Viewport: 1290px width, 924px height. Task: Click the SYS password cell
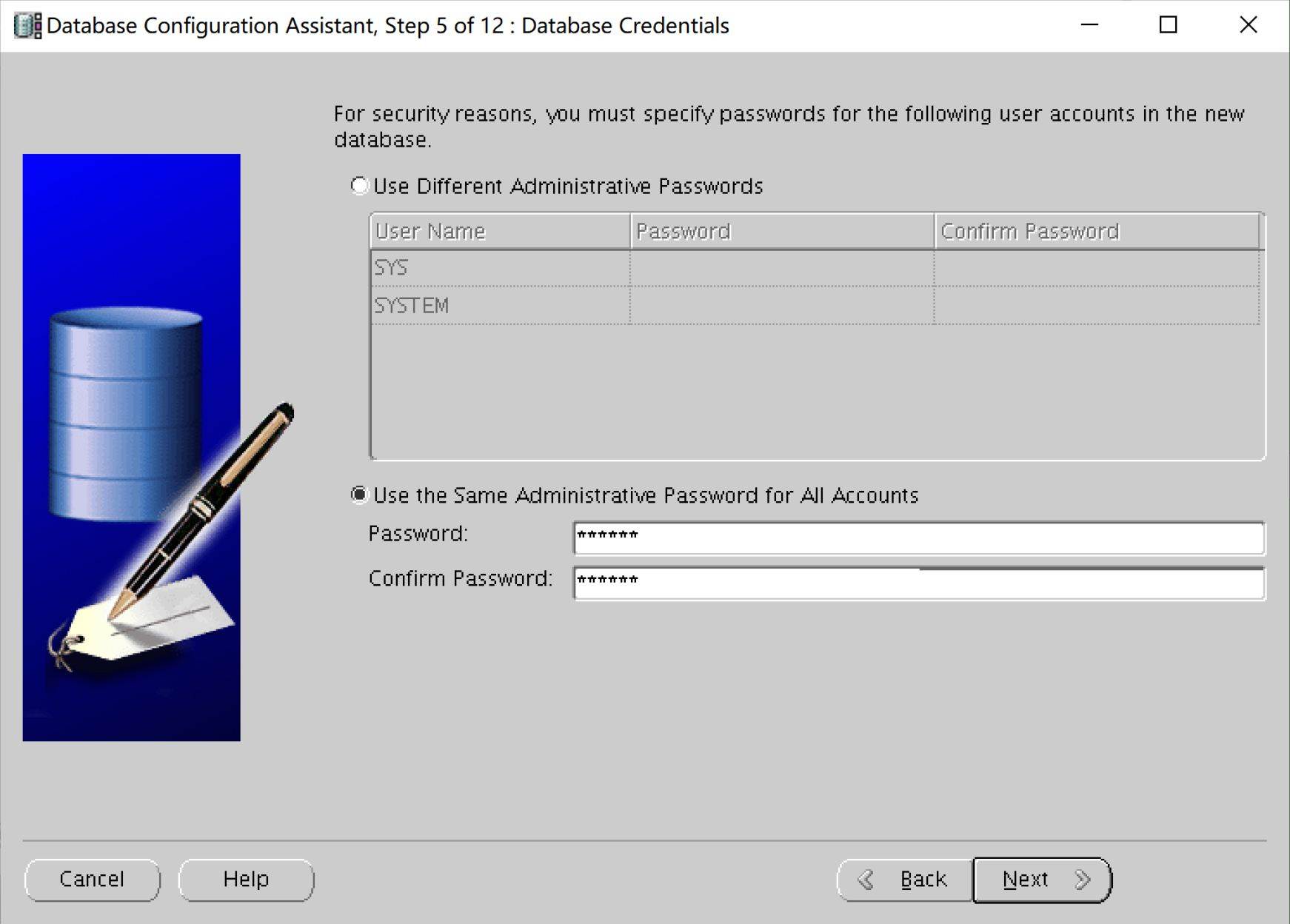coord(782,268)
